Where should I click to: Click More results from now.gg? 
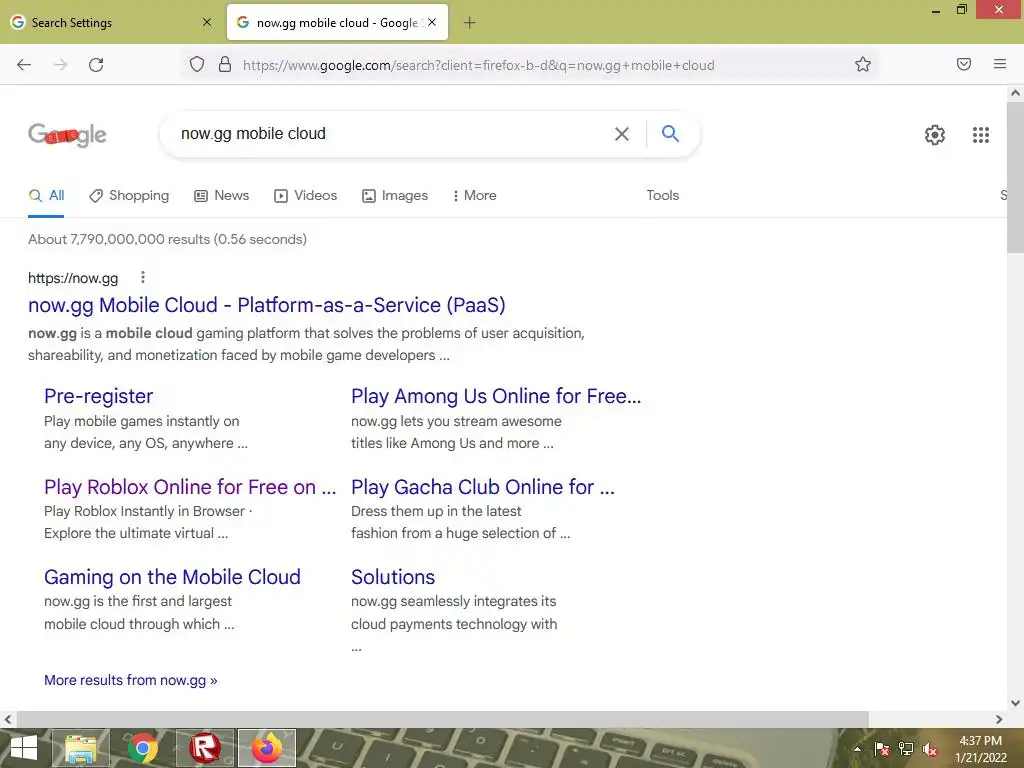coord(131,680)
